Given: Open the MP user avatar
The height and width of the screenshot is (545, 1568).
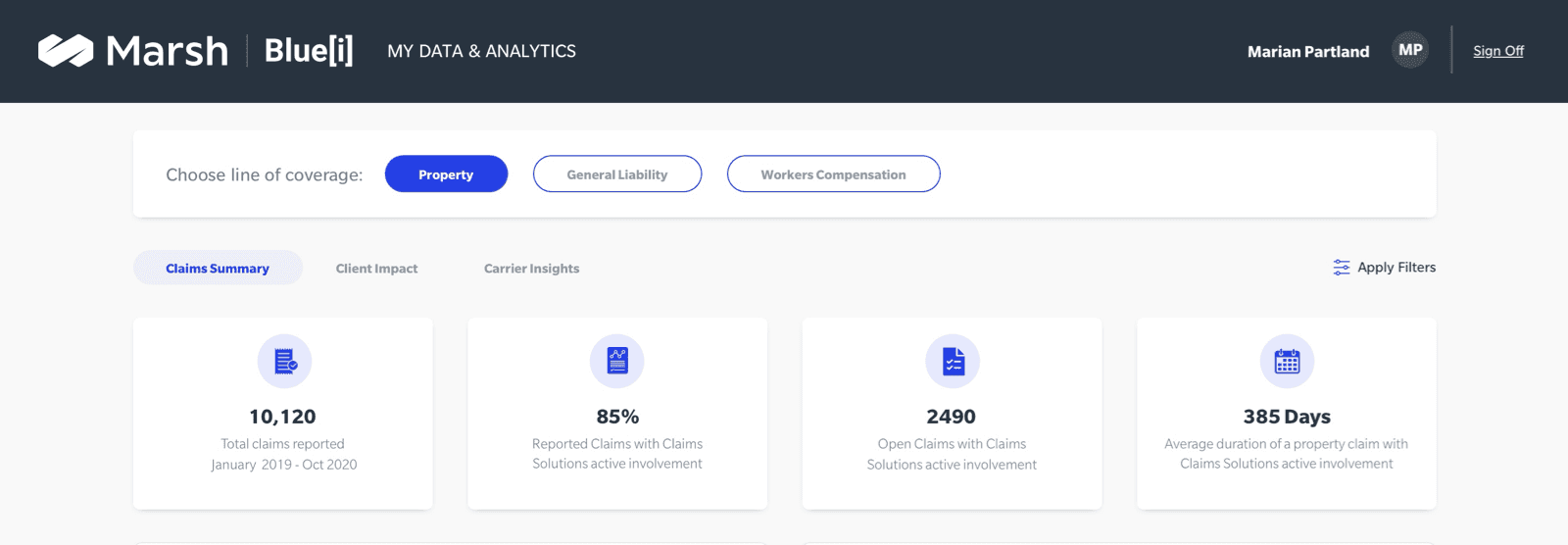Looking at the screenshot, I should pyautogui.click(x=1410, y=50).
